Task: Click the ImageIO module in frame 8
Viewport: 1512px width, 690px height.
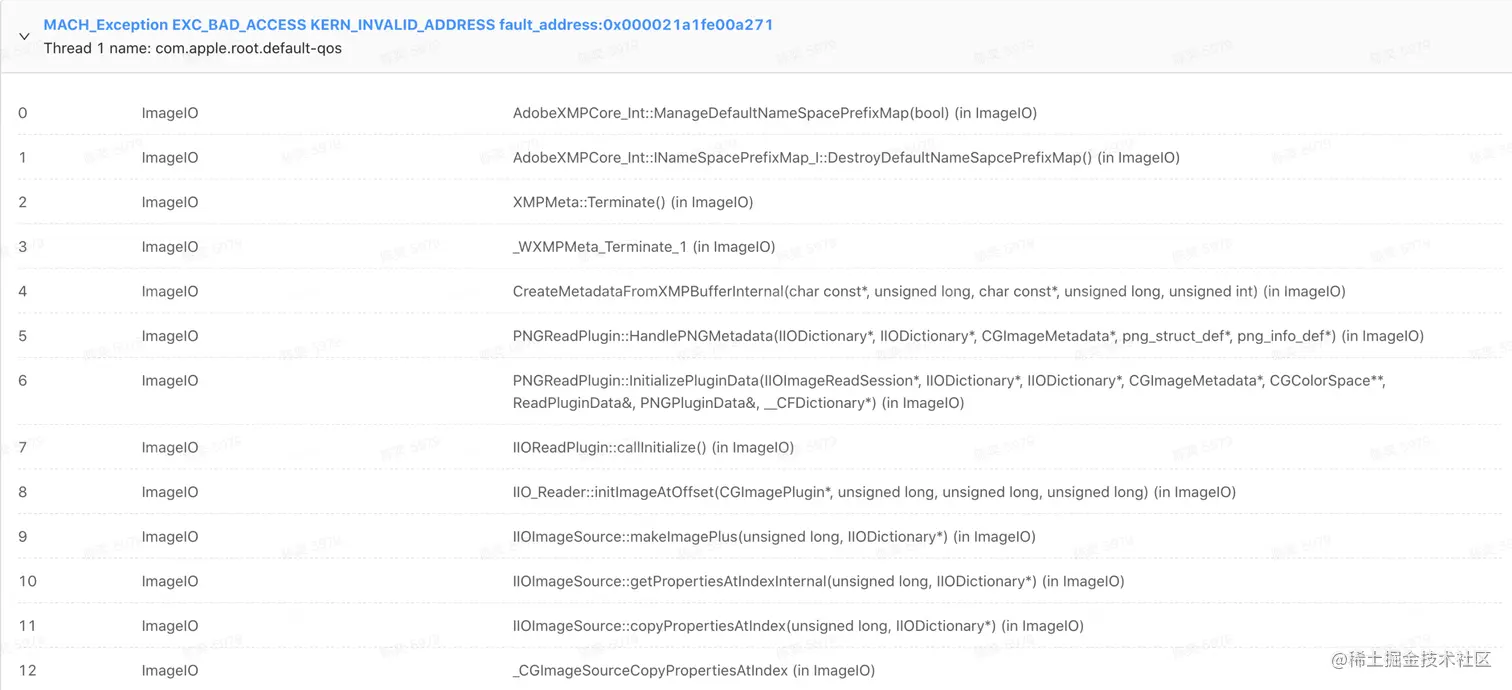Action: point(170,492)
